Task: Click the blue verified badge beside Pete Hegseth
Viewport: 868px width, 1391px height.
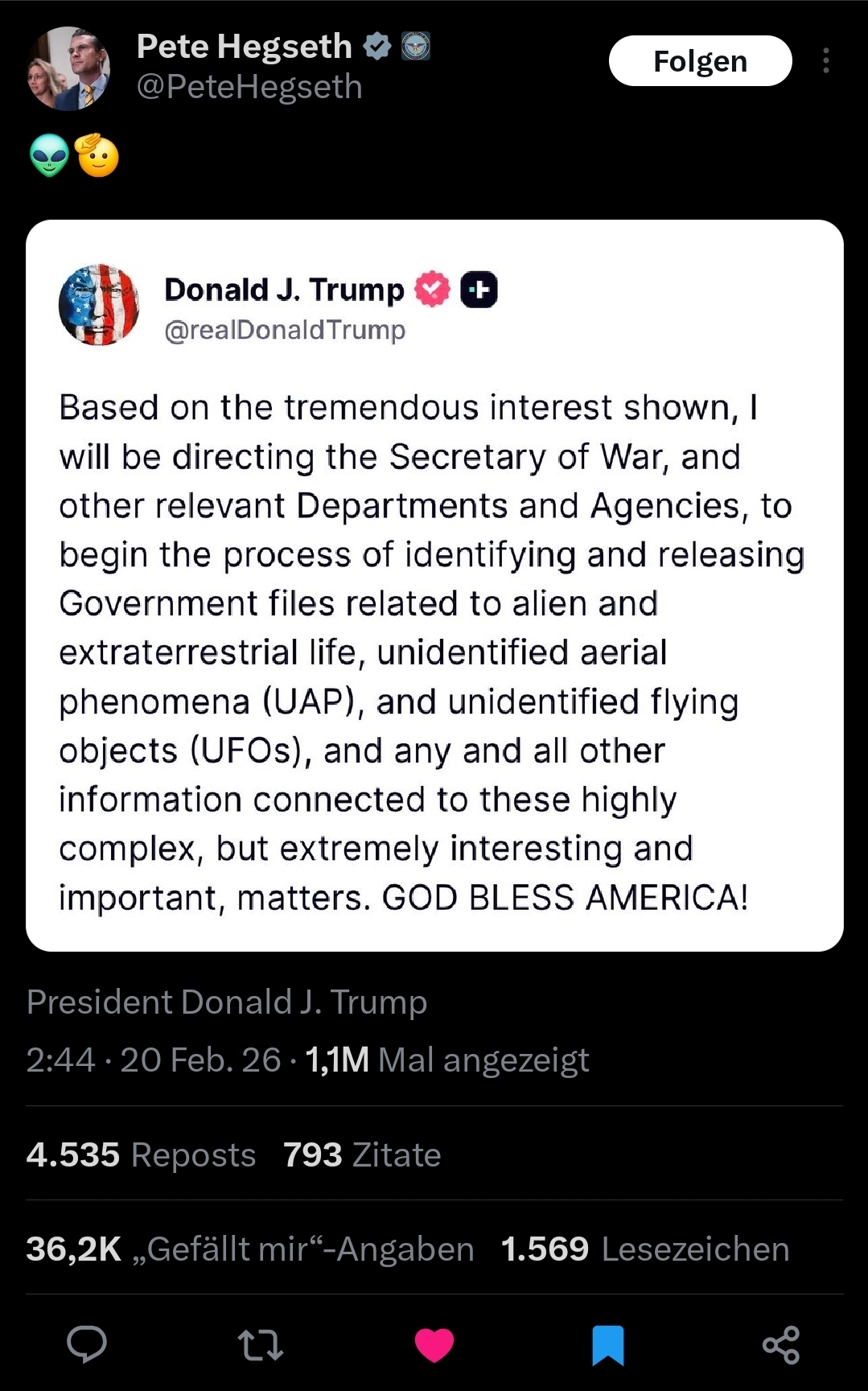Action: coord(377,47)
